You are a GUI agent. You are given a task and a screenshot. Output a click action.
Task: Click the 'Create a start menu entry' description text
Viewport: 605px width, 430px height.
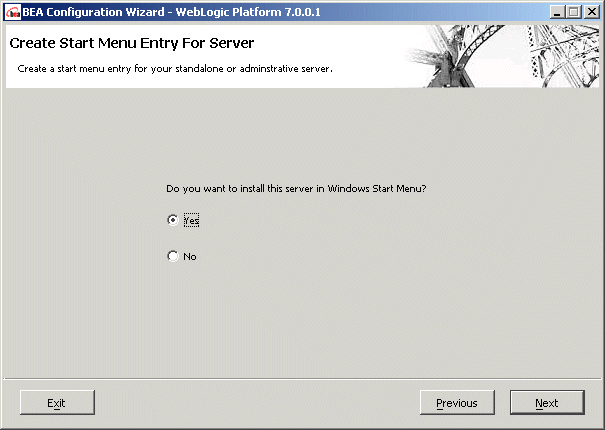pyautogui.click(x=175, y=69)
